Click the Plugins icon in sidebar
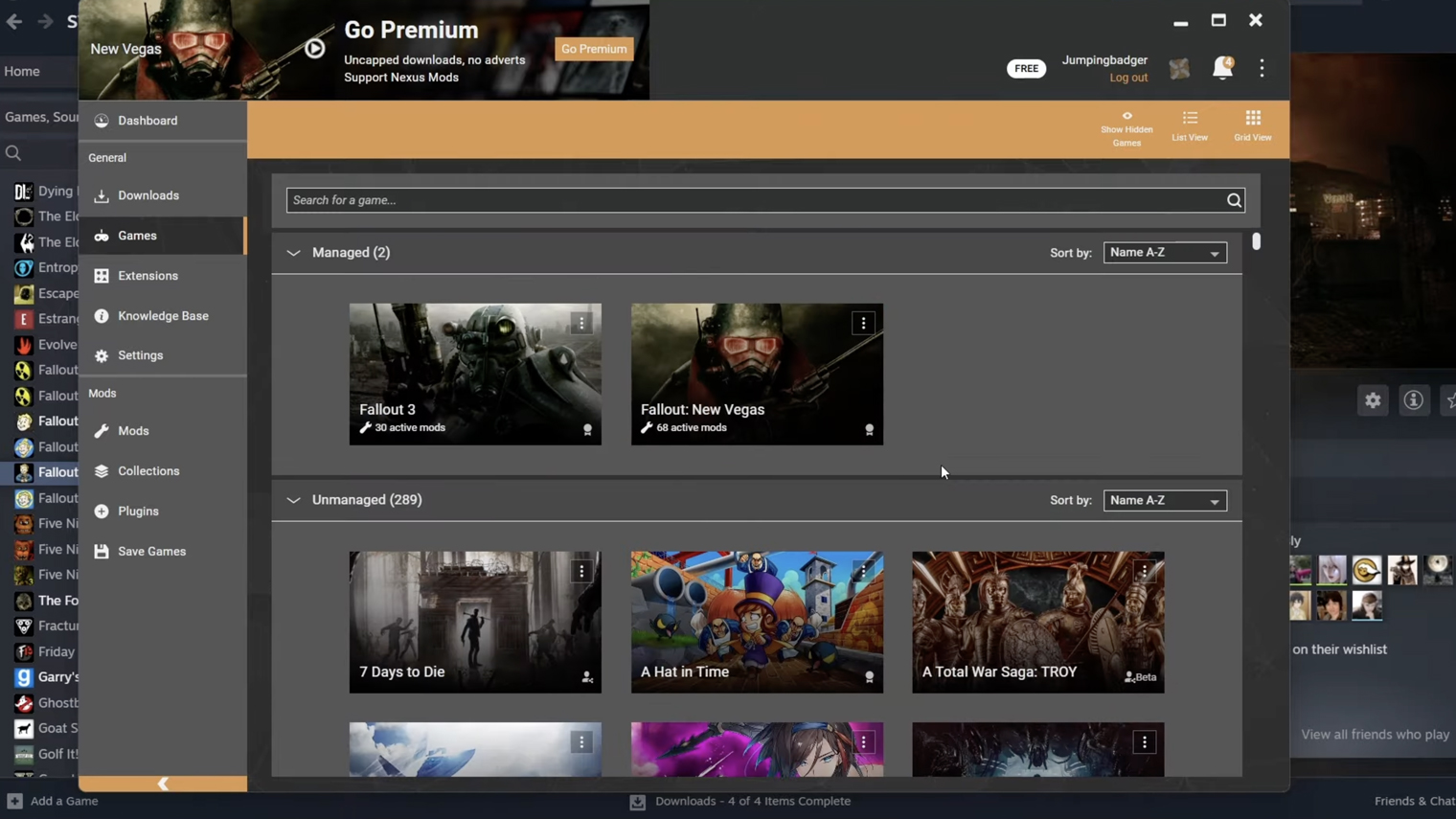Viewport: 1456px width, 819px height. [x=102, y=512]
